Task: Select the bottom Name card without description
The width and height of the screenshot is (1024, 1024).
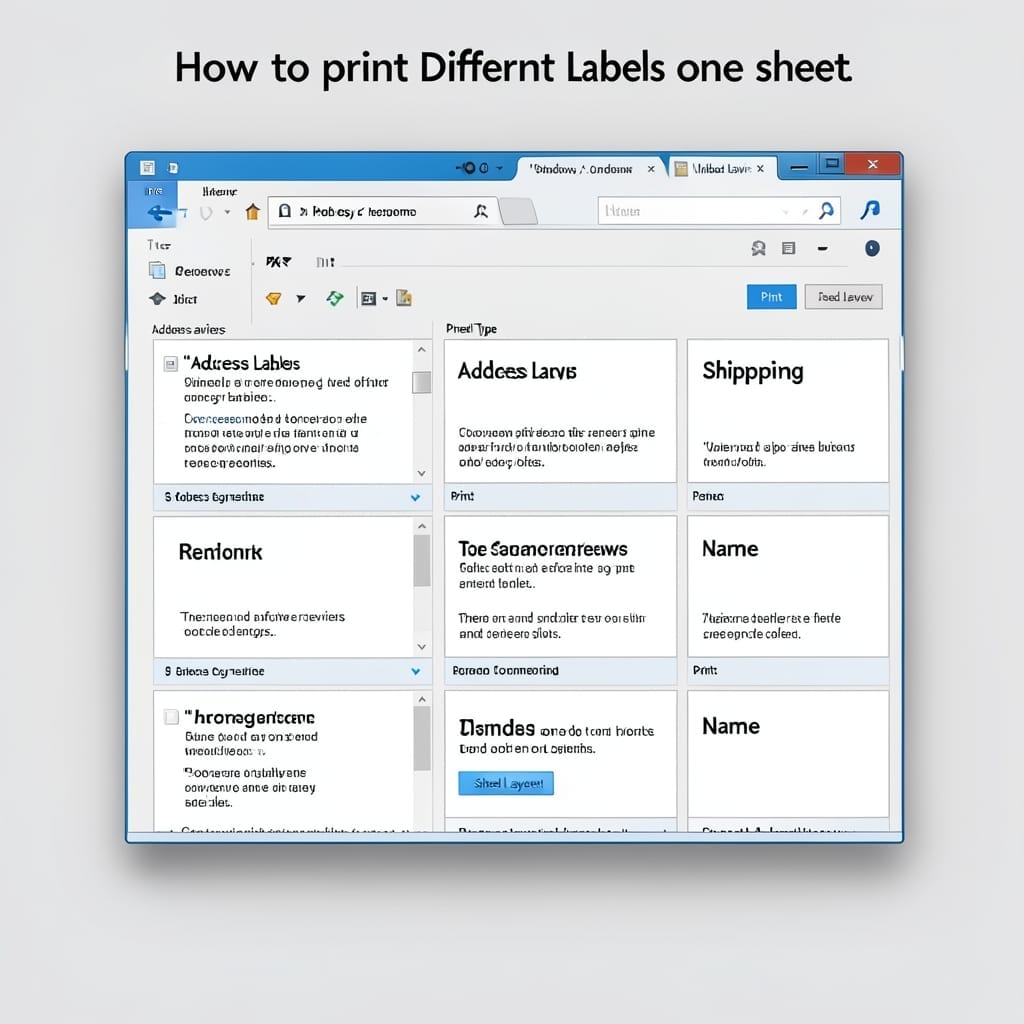Action: pyautogui.click(x=788, y=754)
